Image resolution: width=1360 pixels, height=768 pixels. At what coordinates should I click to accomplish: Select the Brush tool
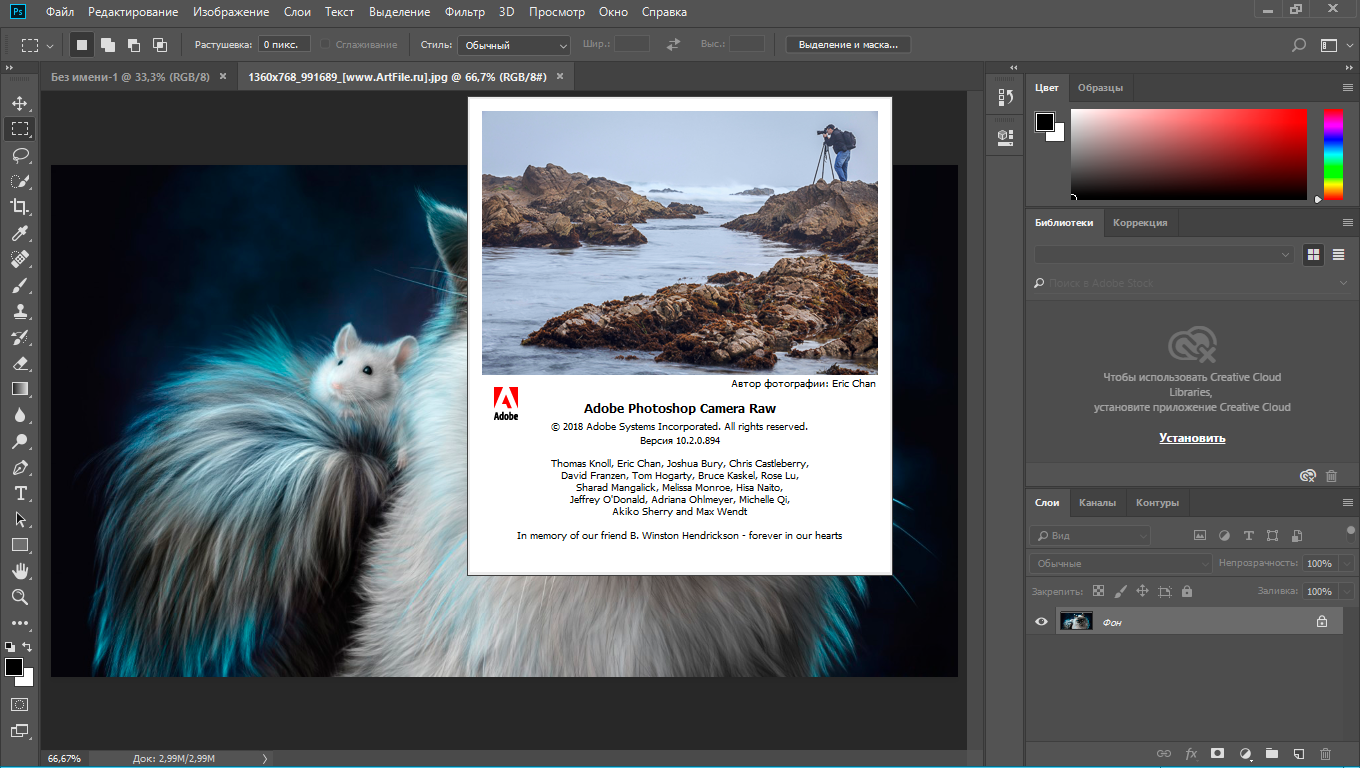[x=19, y=285]
